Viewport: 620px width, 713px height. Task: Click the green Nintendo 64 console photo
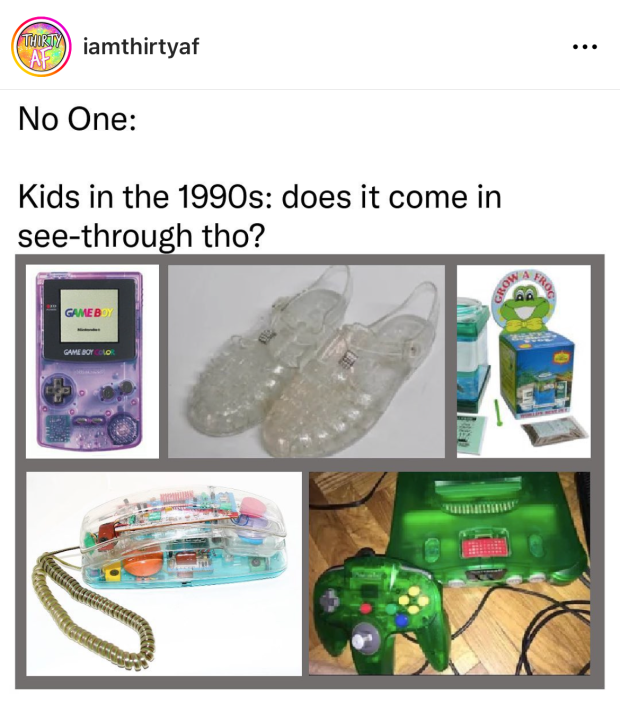pos(449,574)
